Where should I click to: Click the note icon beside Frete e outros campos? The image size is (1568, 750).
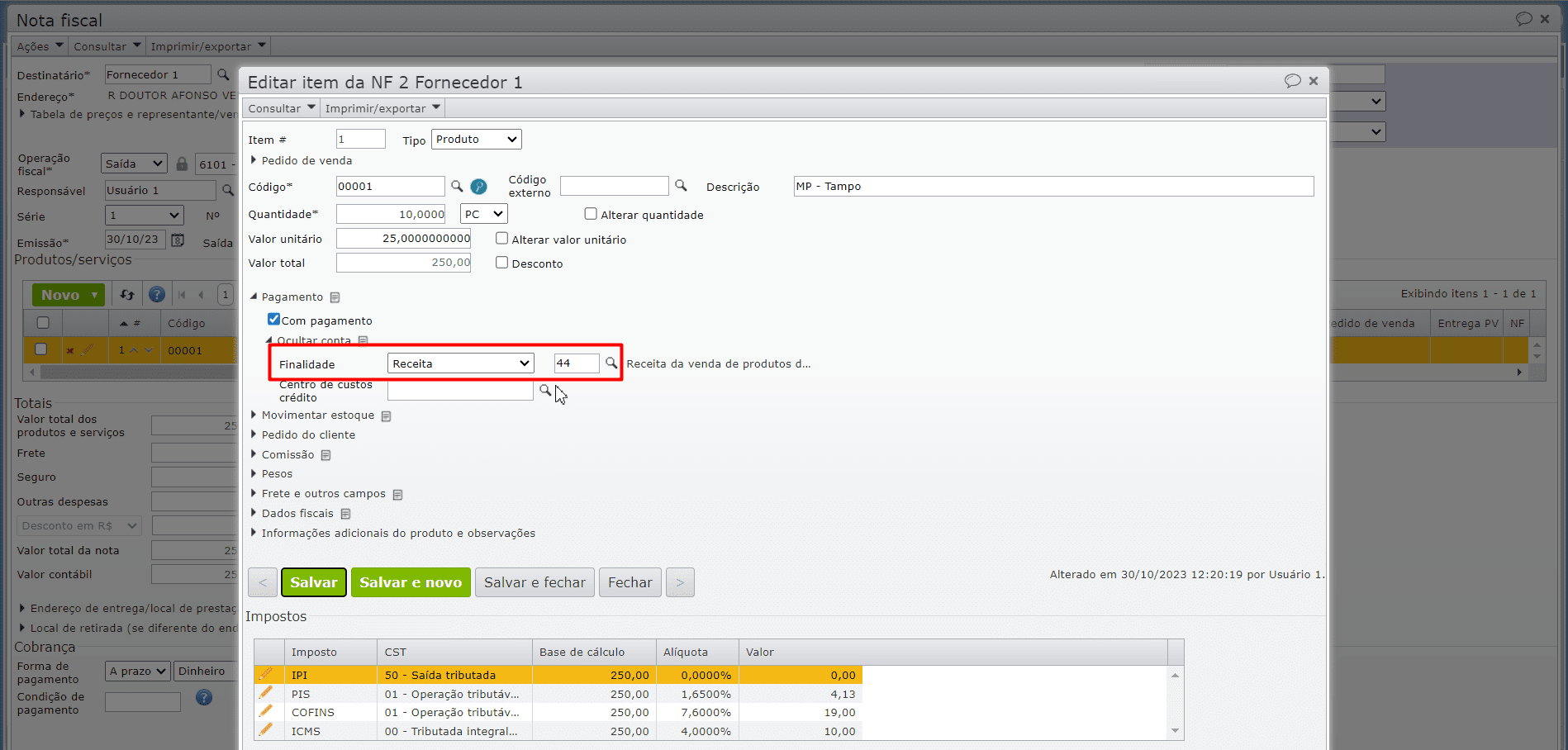397,494
